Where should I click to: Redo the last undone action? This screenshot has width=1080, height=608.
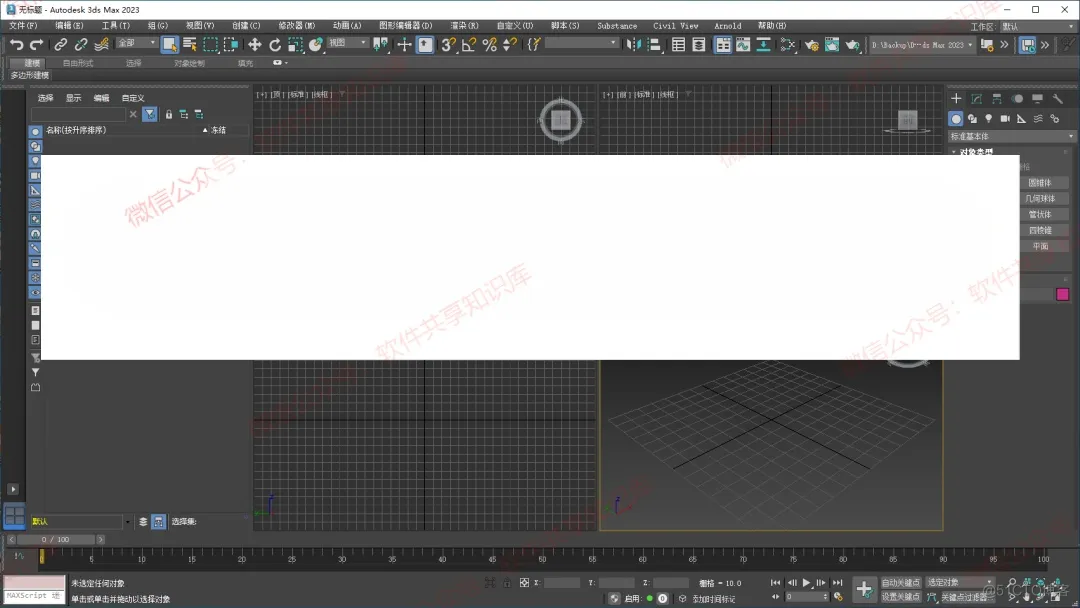click(x=37, y=45)
